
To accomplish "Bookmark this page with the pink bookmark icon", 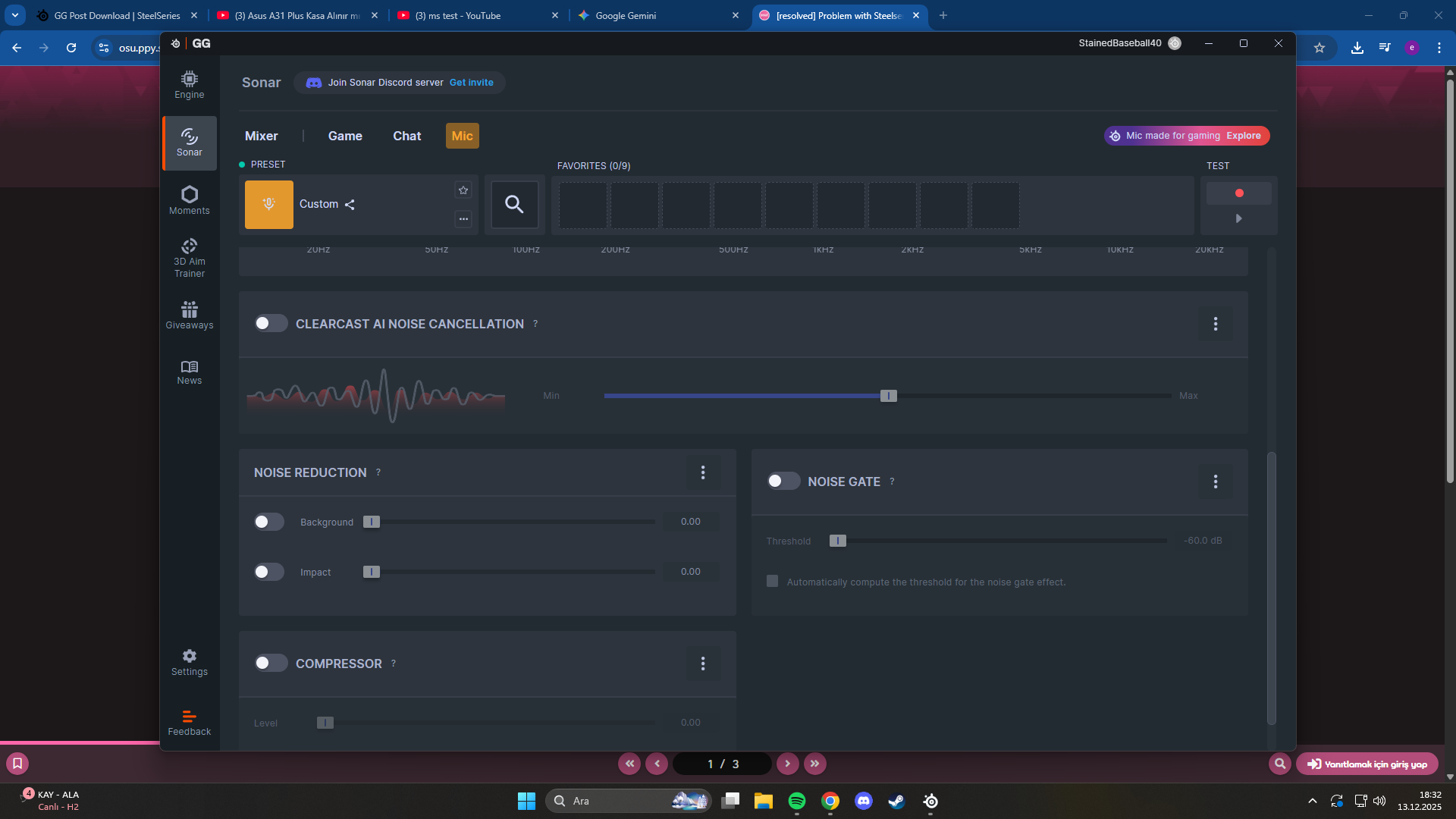I will click(x=17, y=764).
